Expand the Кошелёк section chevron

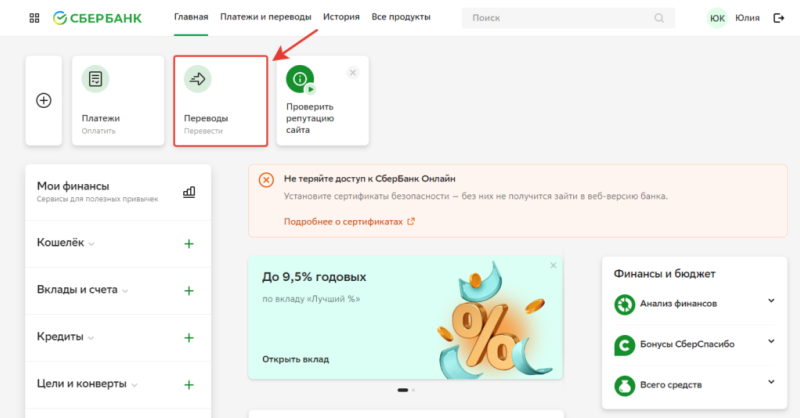point(91,244)
